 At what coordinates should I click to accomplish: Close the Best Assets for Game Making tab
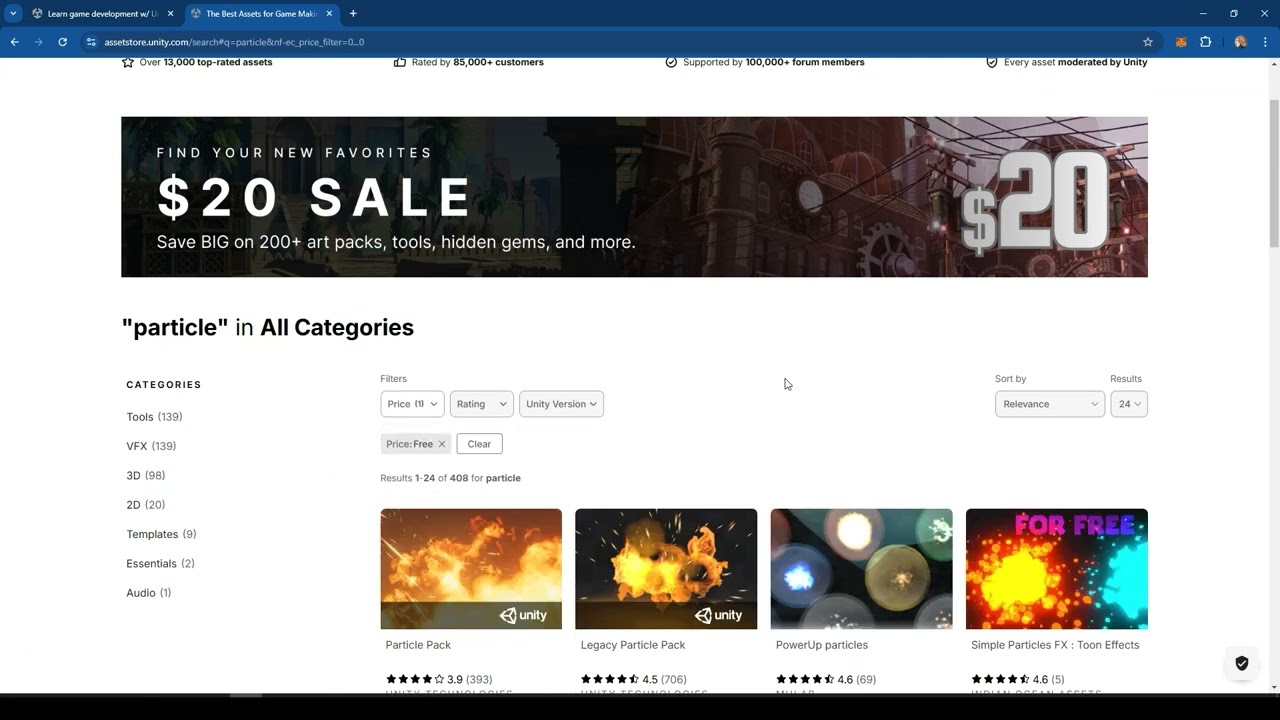click(329, 14)
